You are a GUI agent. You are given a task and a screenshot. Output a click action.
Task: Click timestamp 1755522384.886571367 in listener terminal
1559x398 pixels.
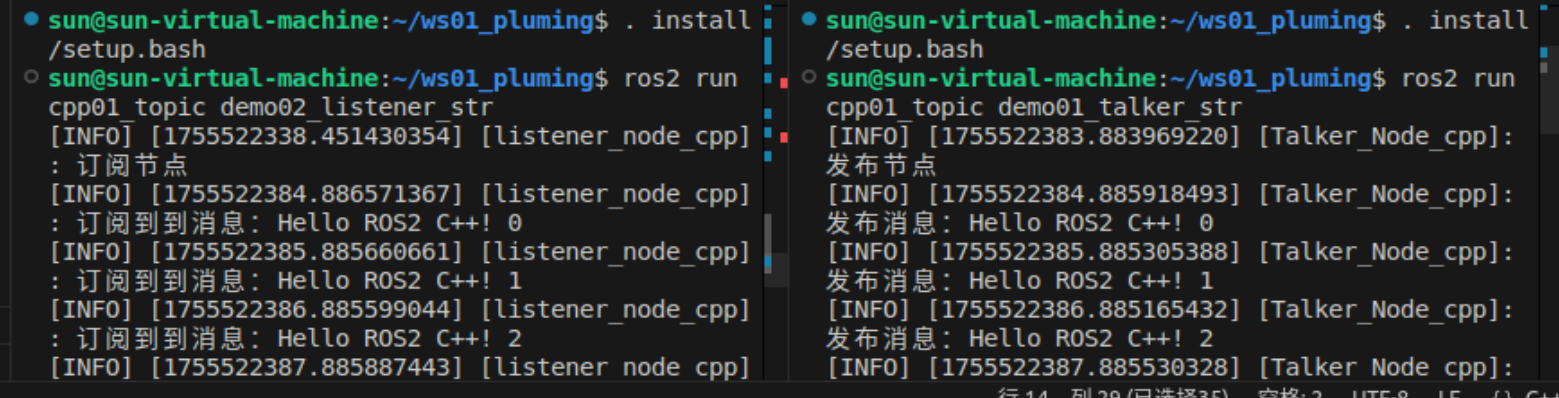click(307, 194)
